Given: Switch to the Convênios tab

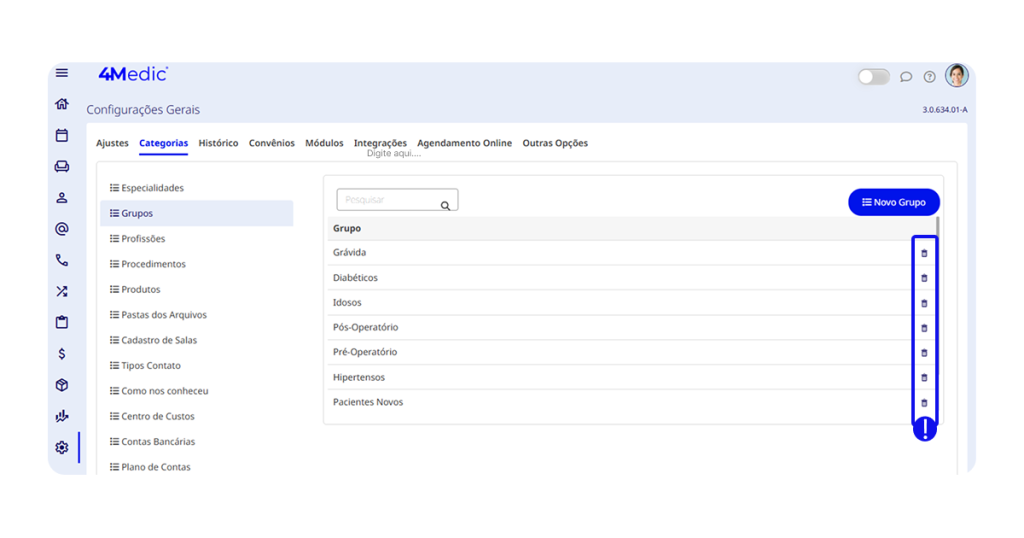Looking at the screenshot, I should [x=272, y=143].
